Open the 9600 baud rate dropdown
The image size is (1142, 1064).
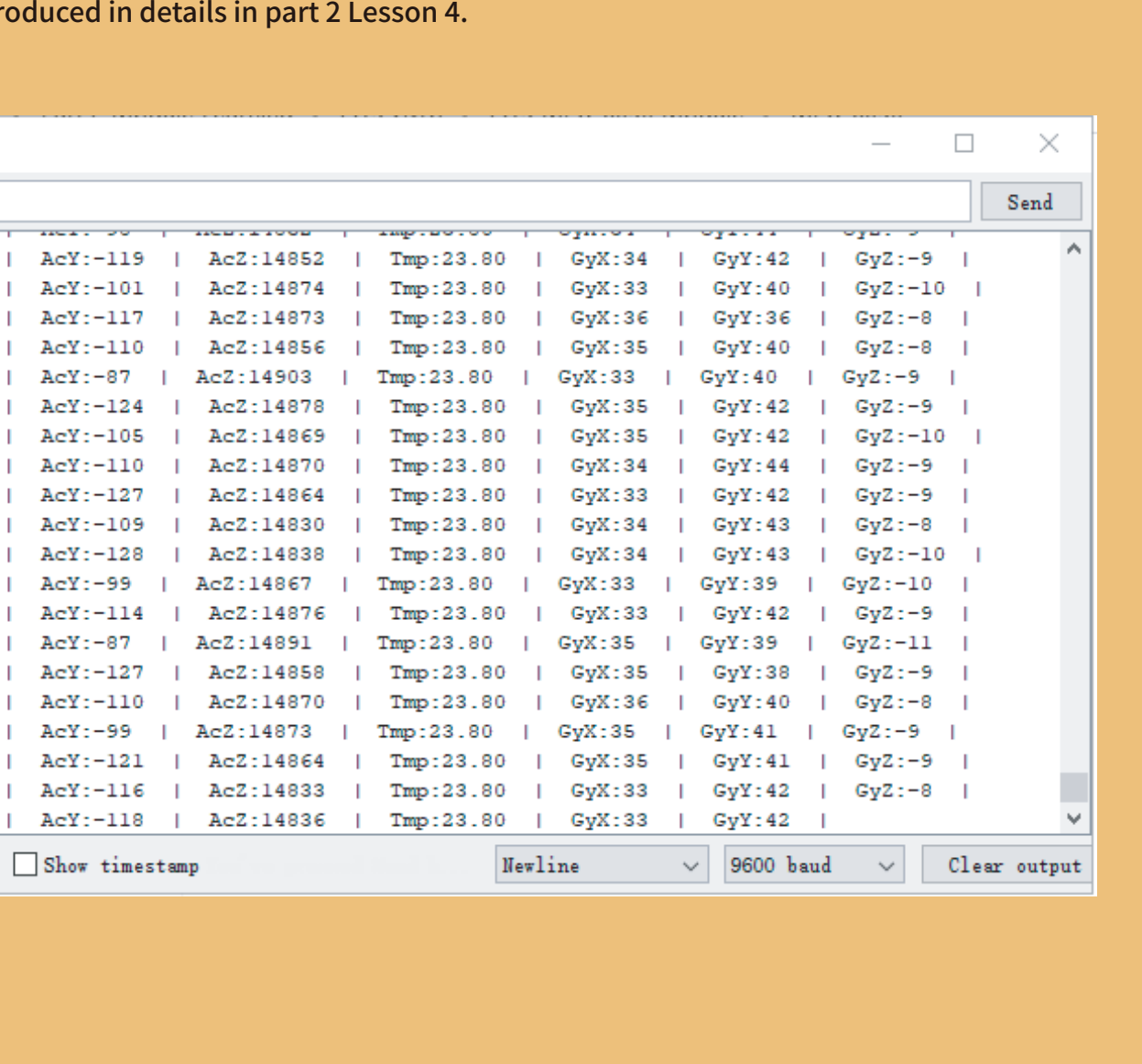coord(813,865)
